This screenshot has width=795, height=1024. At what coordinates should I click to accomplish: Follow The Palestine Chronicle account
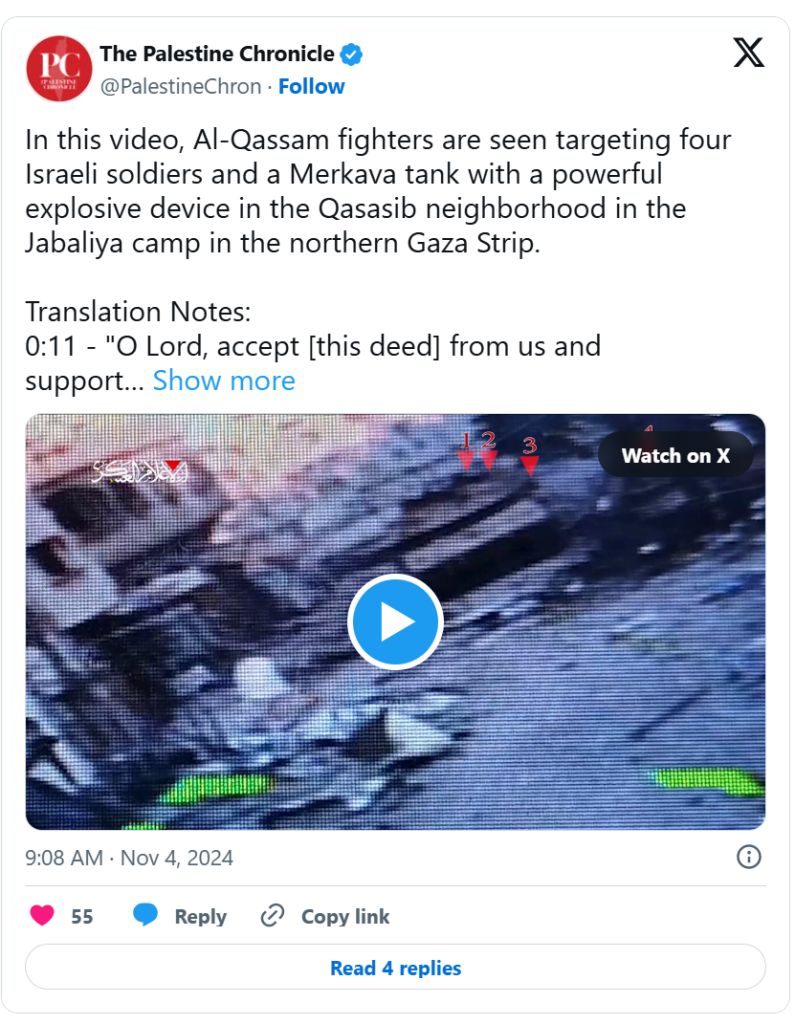pos(312,87)
